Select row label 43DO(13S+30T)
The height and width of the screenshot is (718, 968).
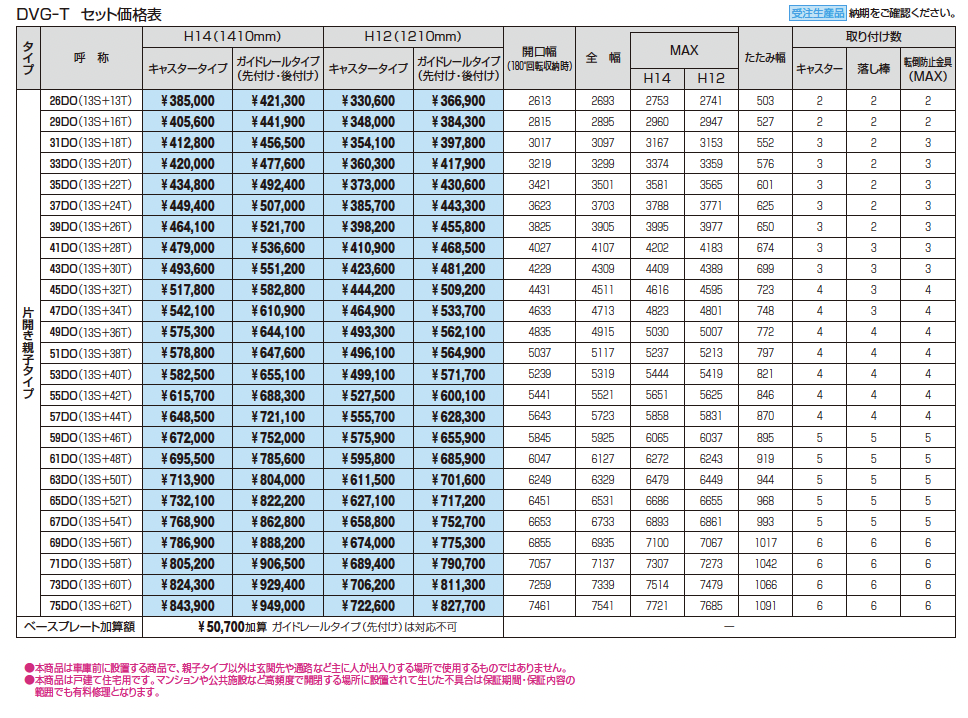tap(91, 269)
